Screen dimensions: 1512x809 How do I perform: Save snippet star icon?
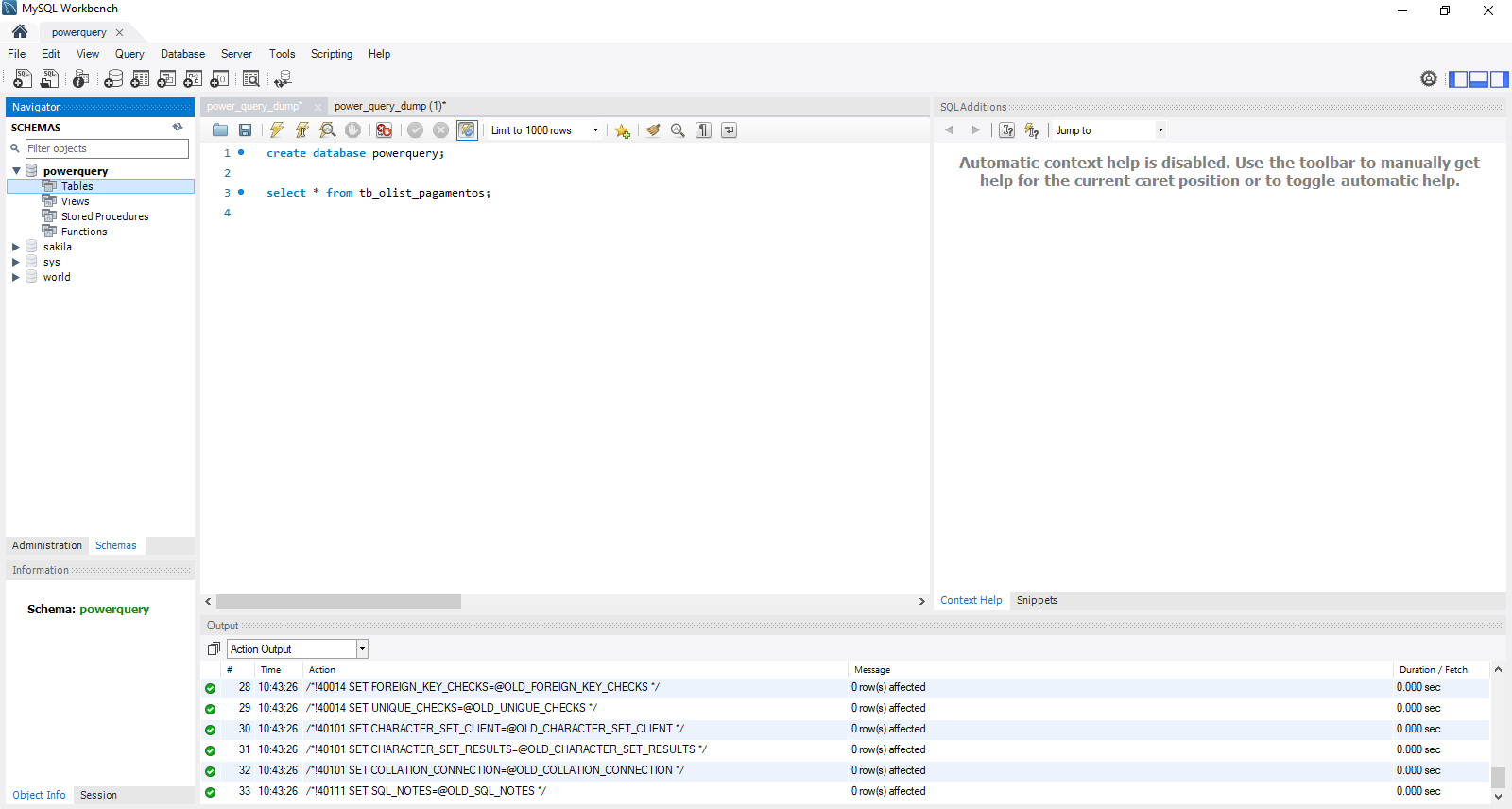pos(622,130)
